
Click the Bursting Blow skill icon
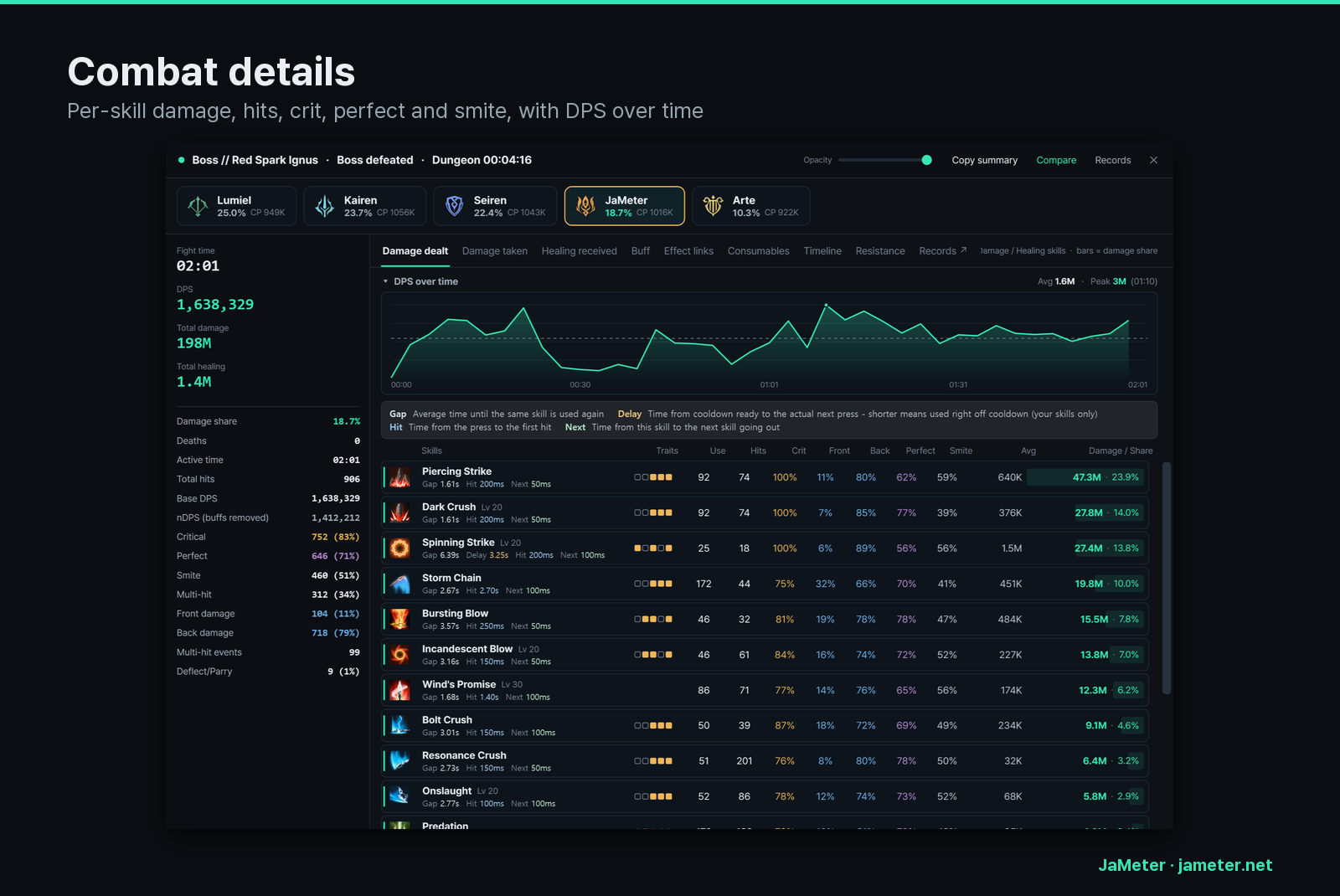click(x=400, y=619)
